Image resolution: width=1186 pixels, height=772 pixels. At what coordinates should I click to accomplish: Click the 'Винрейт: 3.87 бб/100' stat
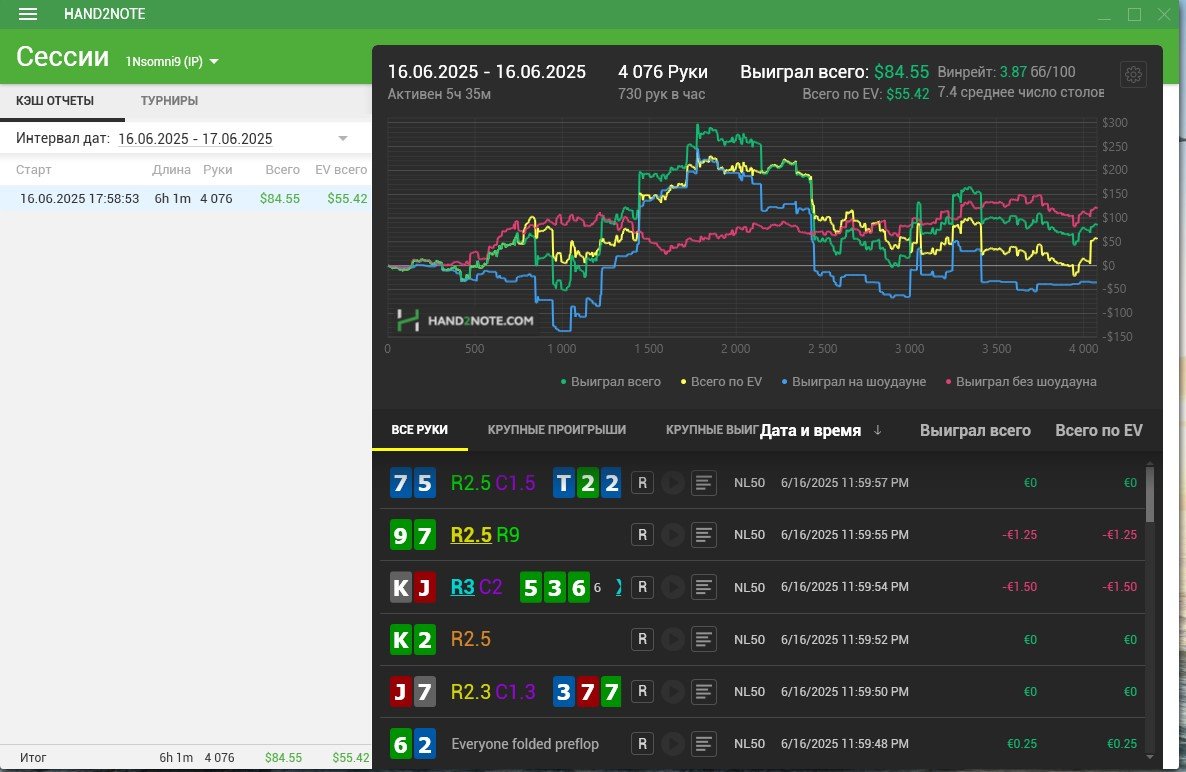click(1006, 72)
